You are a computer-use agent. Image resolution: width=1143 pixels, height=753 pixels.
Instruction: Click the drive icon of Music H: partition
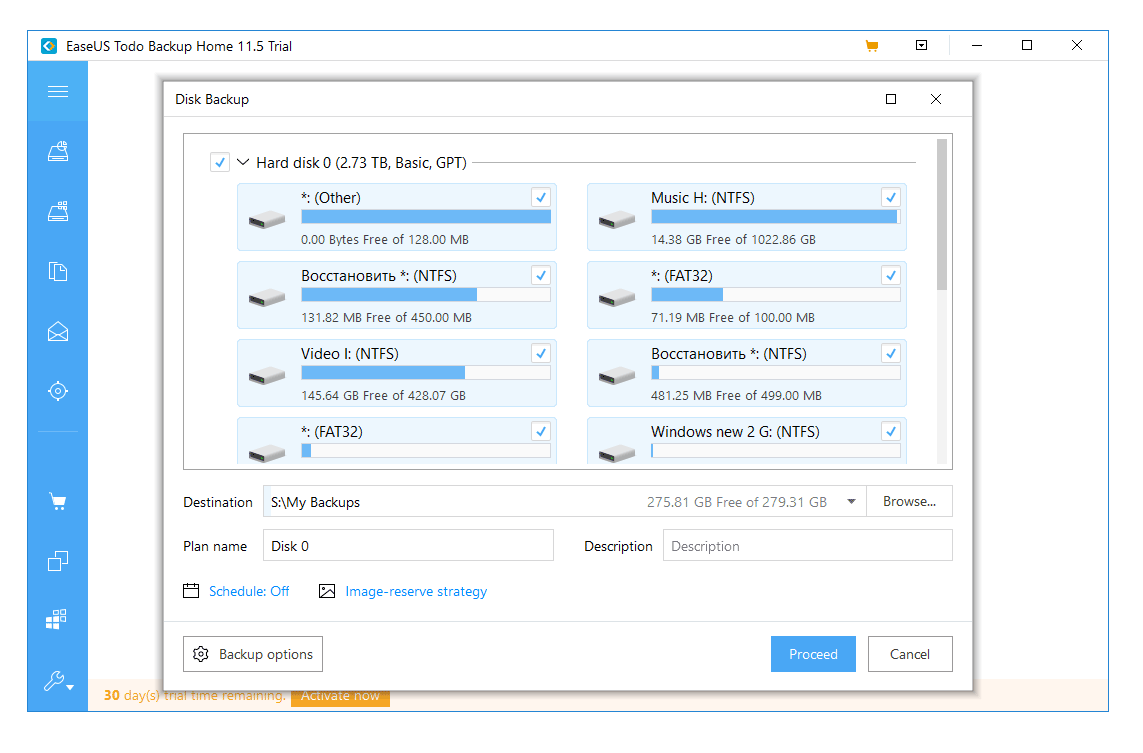click(617, 219)
